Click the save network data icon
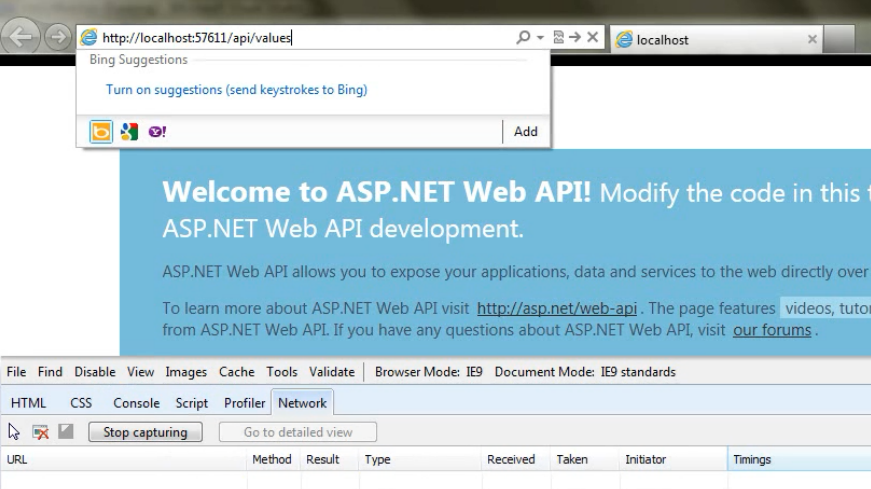The height and width of the screenshot is (489, 871). 66,431
